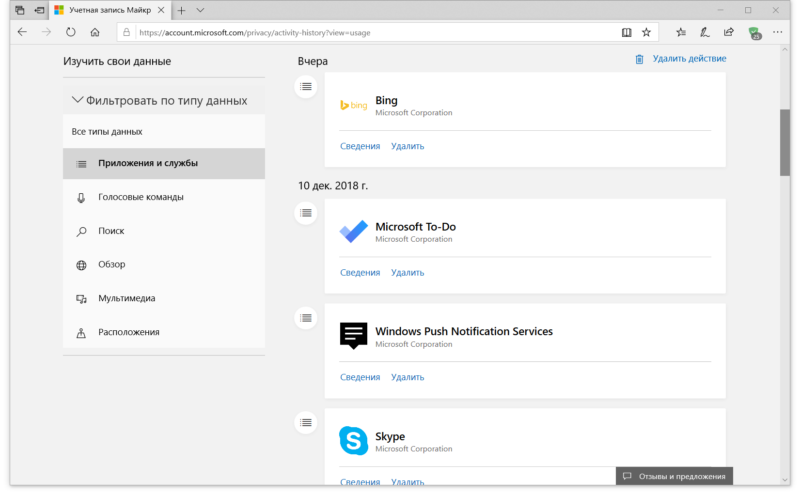
Task: Select Голосовые команды filter
Action: [164, 197]
